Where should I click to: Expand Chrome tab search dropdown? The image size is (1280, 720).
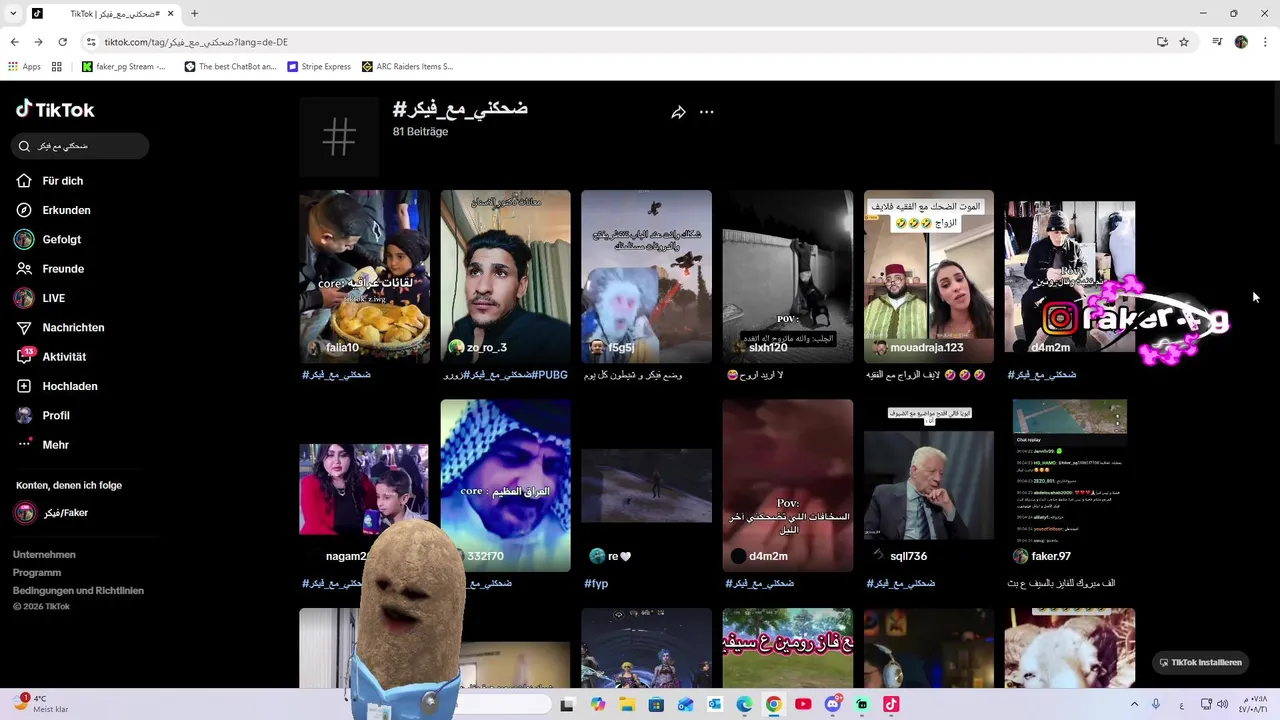click(13, 13)
